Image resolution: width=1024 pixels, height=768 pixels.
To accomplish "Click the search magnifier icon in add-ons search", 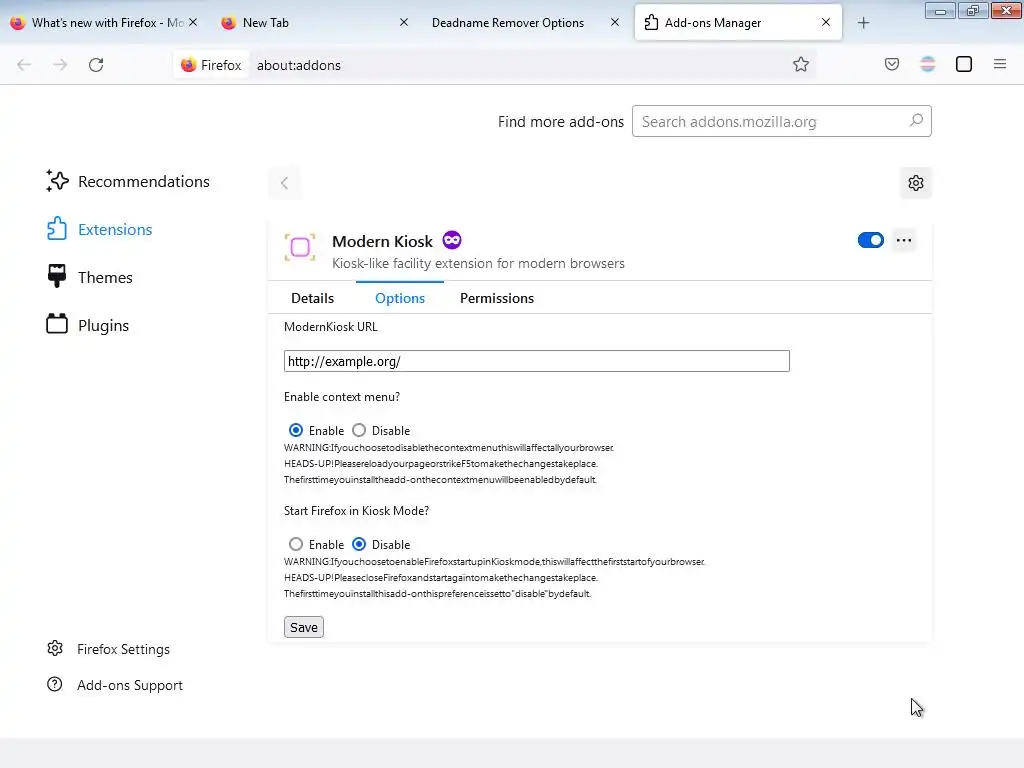I will coord(916,121).
